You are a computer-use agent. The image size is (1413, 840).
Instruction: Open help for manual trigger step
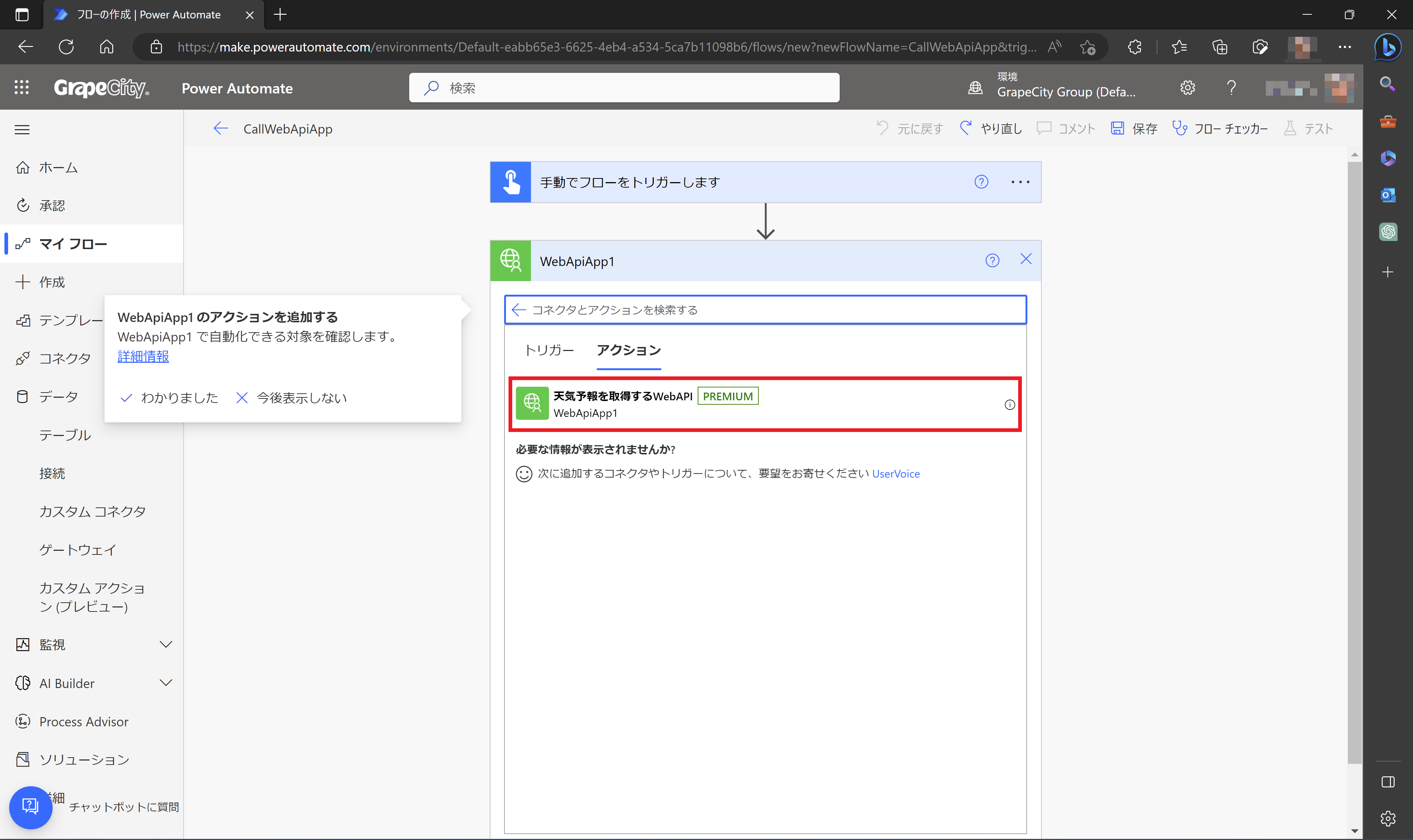981,182
